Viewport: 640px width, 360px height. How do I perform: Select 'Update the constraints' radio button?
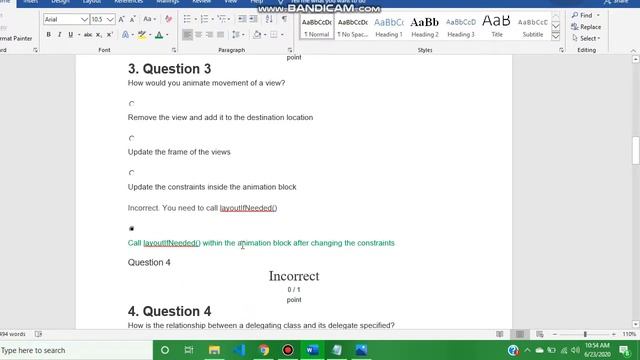(x=131, y=173)
